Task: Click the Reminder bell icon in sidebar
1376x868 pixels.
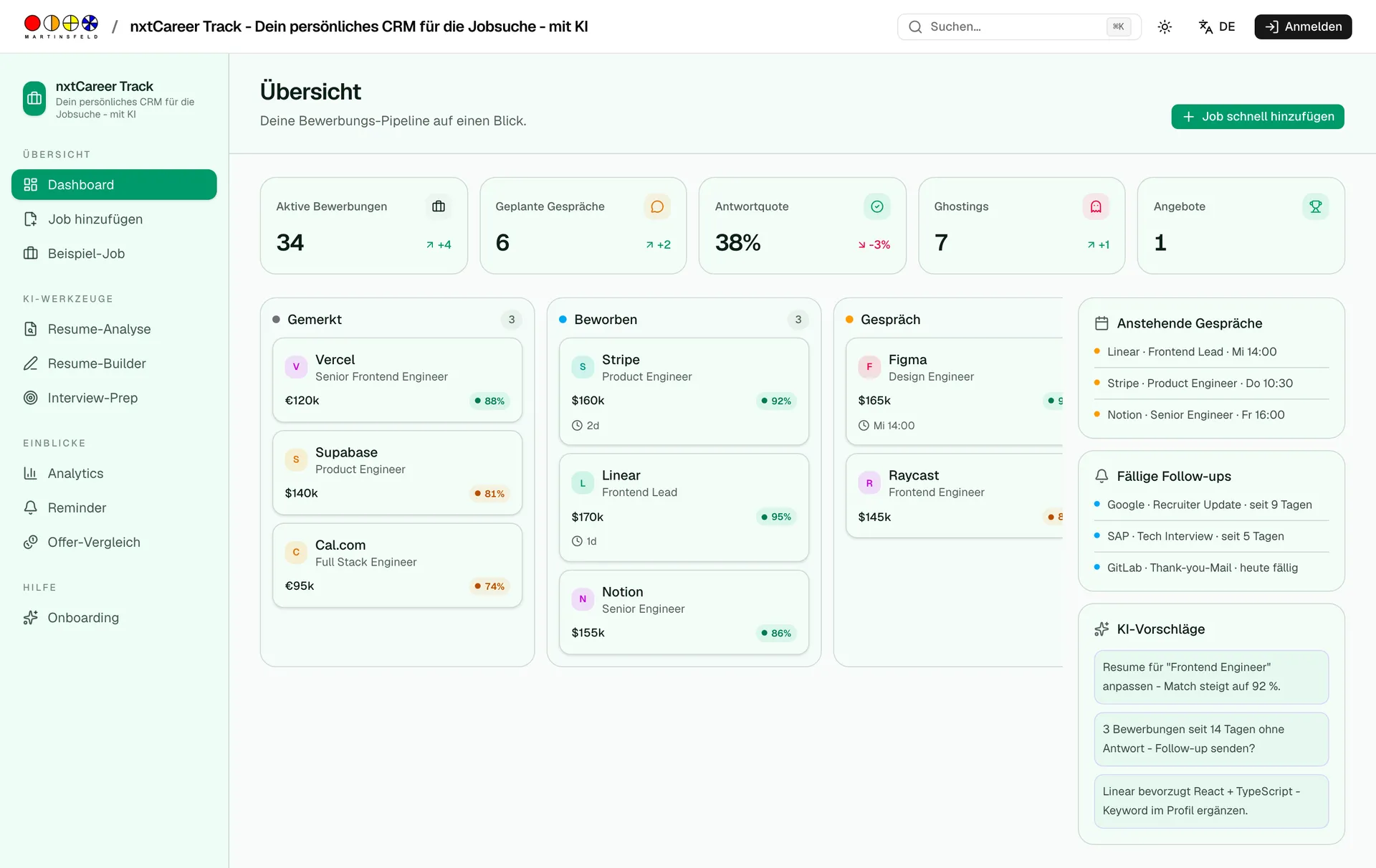Action: [x=30, y=507]
